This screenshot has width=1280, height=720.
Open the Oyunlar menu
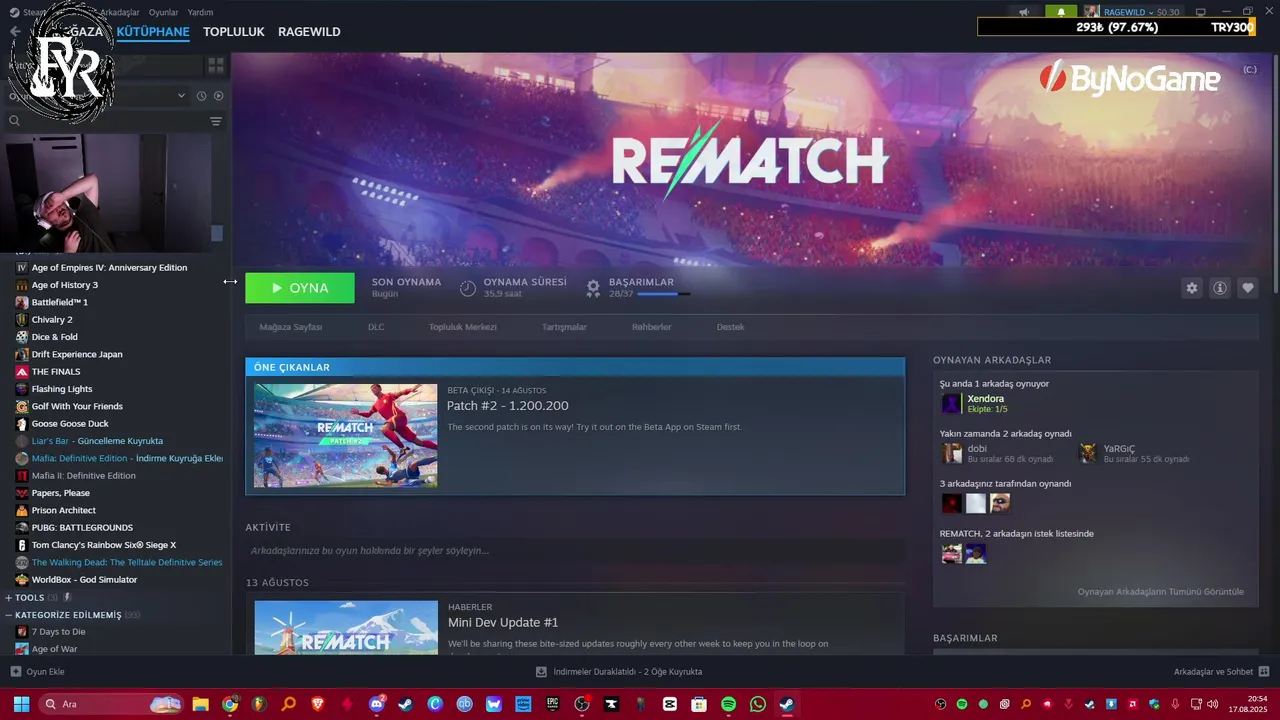tap(163, 12)
